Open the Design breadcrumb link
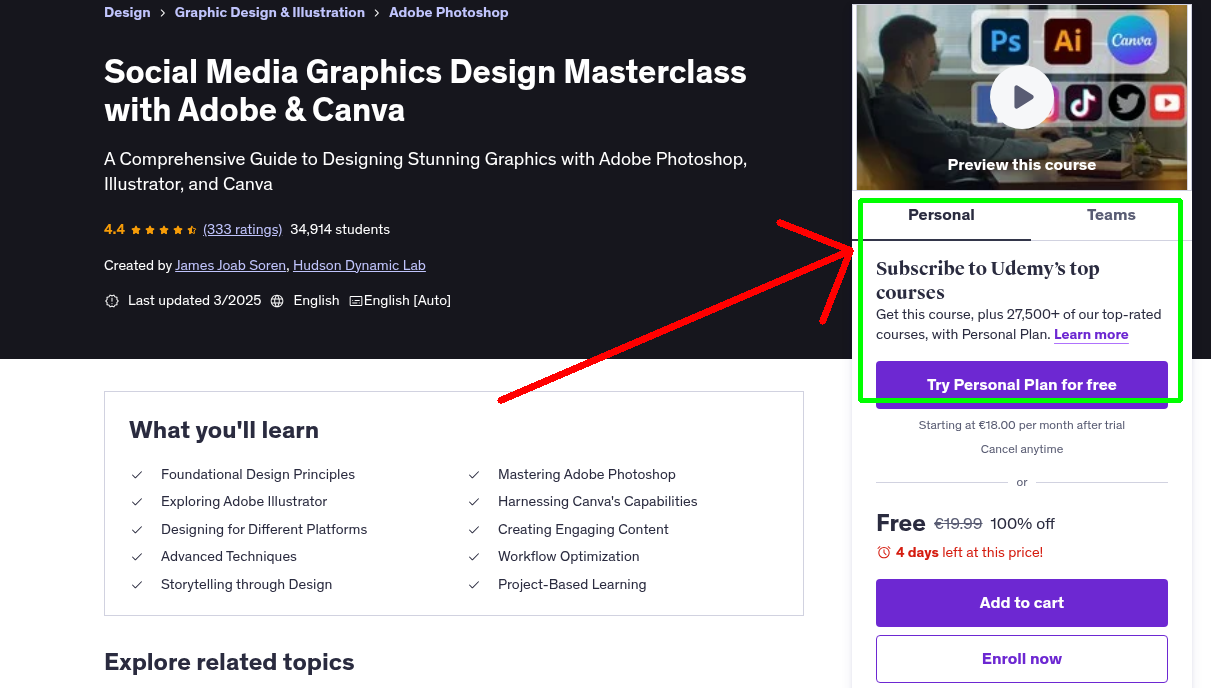 [127, 13]
